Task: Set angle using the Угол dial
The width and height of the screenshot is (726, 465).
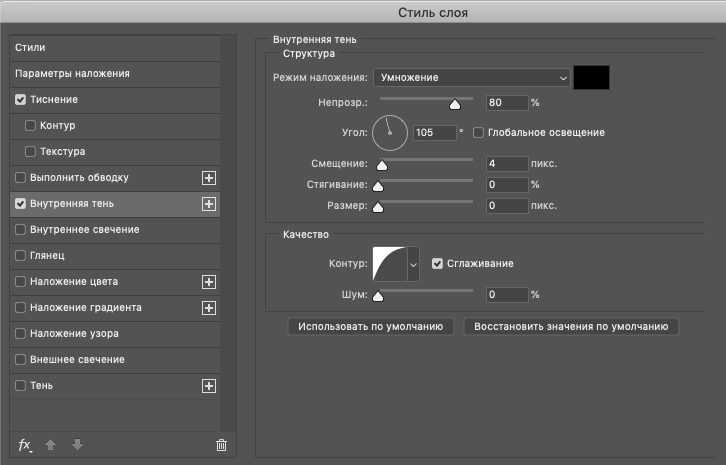Action: click(390, 133)
